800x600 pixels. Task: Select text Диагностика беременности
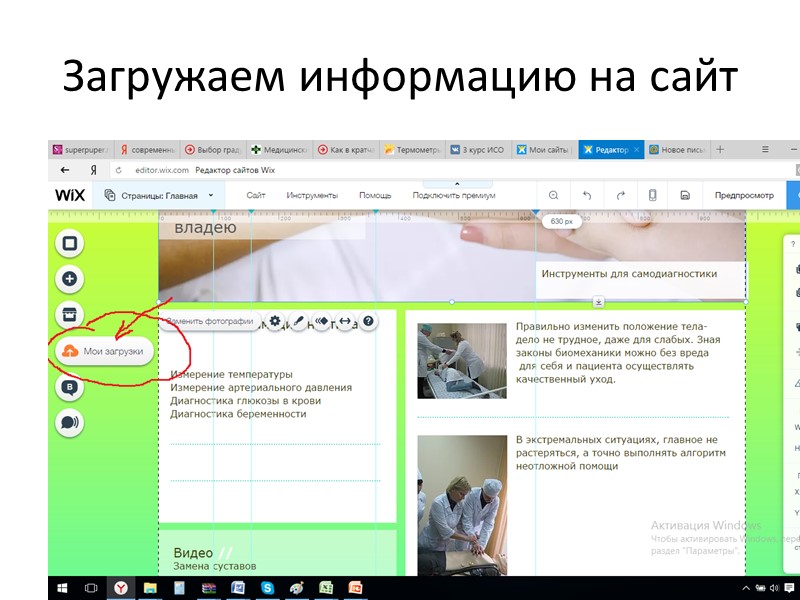tap(238, 414)
